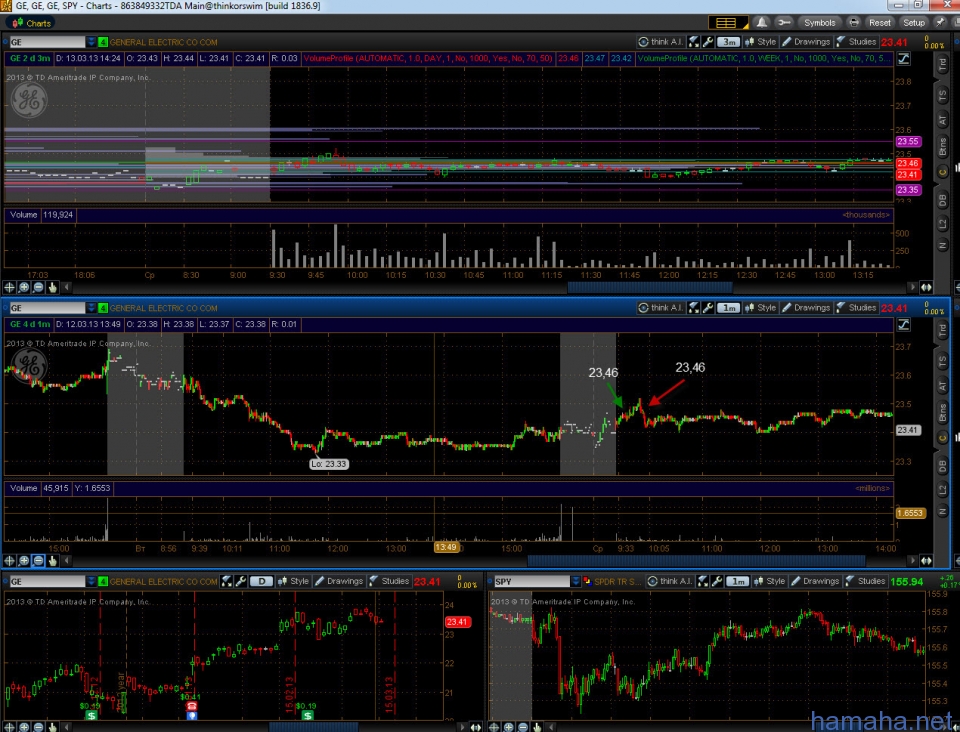Switch to the Charts tab
Viewport: 960px width, 732px height.
click(32, 23)
